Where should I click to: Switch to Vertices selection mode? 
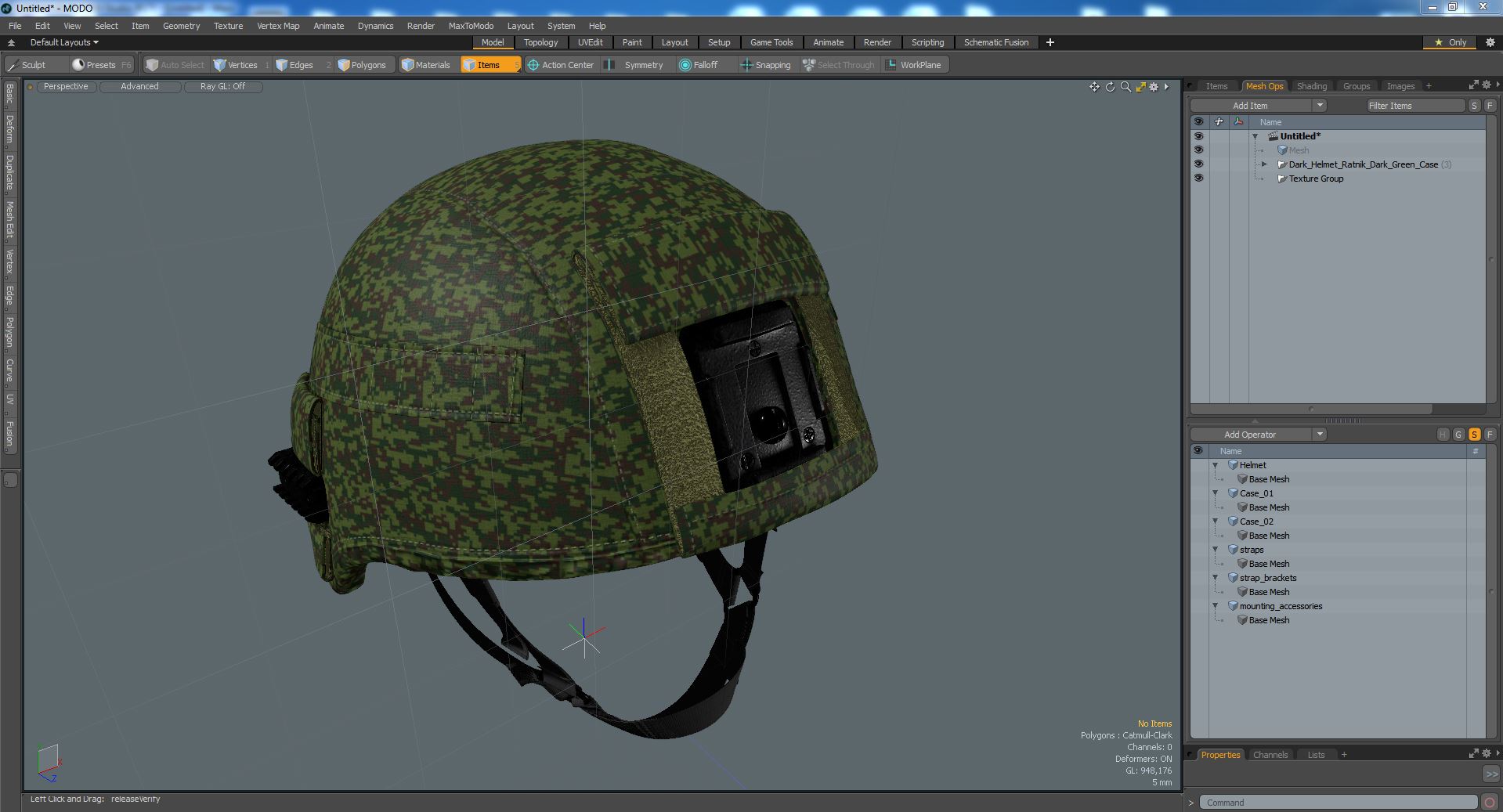tap(241, 65)
